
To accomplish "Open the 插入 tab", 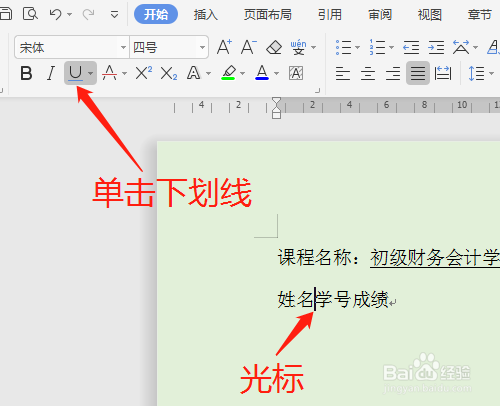I will tap(206, 15).
